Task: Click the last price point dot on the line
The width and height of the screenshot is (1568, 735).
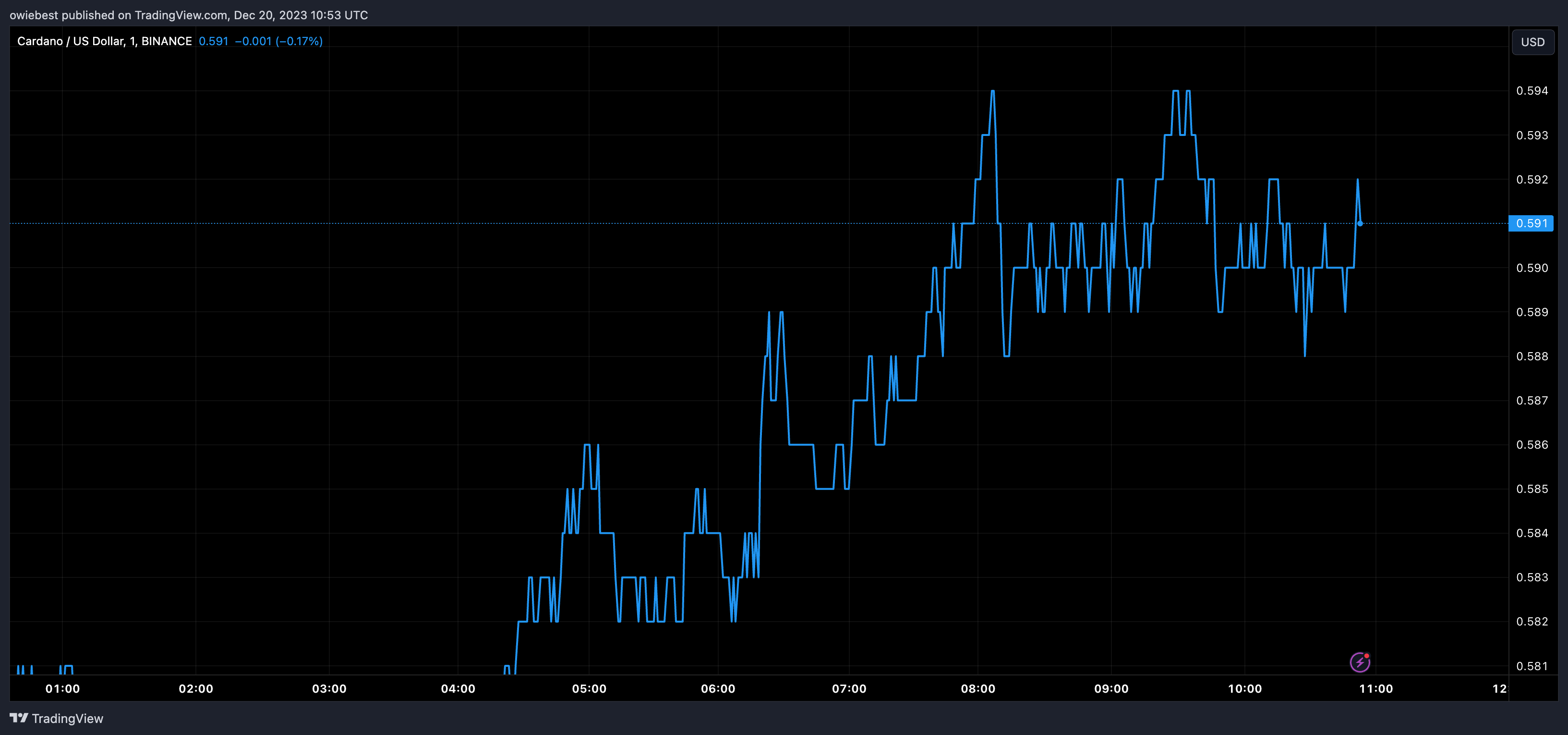Action: click(x=1360, y=223)
